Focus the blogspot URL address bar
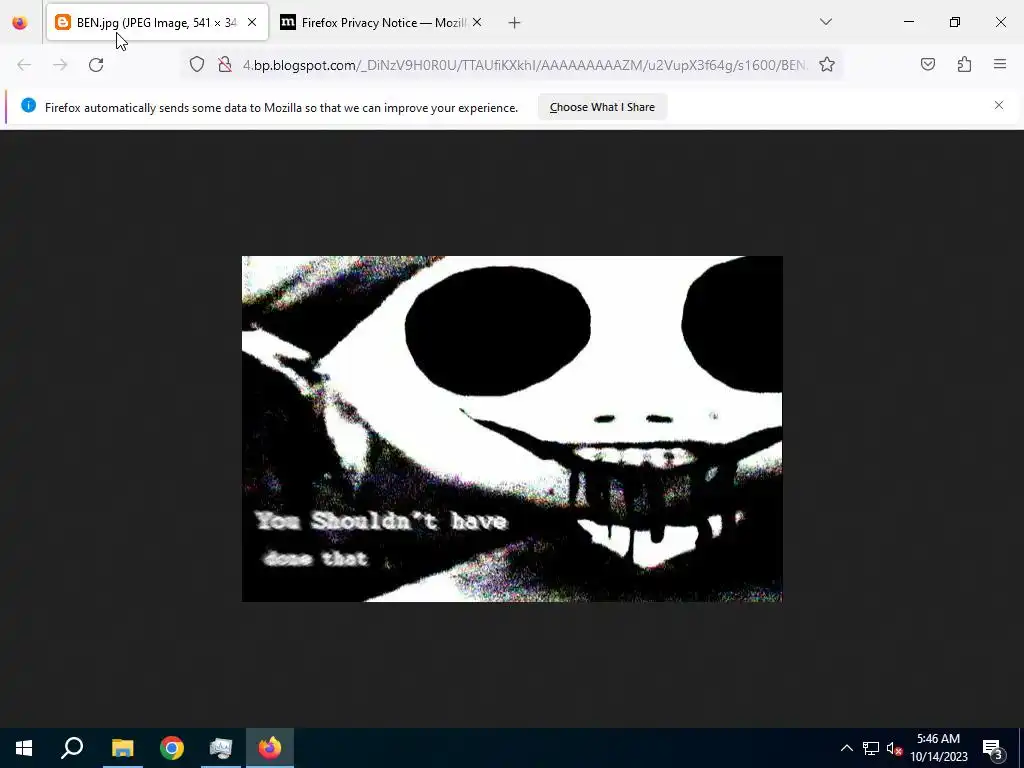1024x768 pixels. click(524, 65)
